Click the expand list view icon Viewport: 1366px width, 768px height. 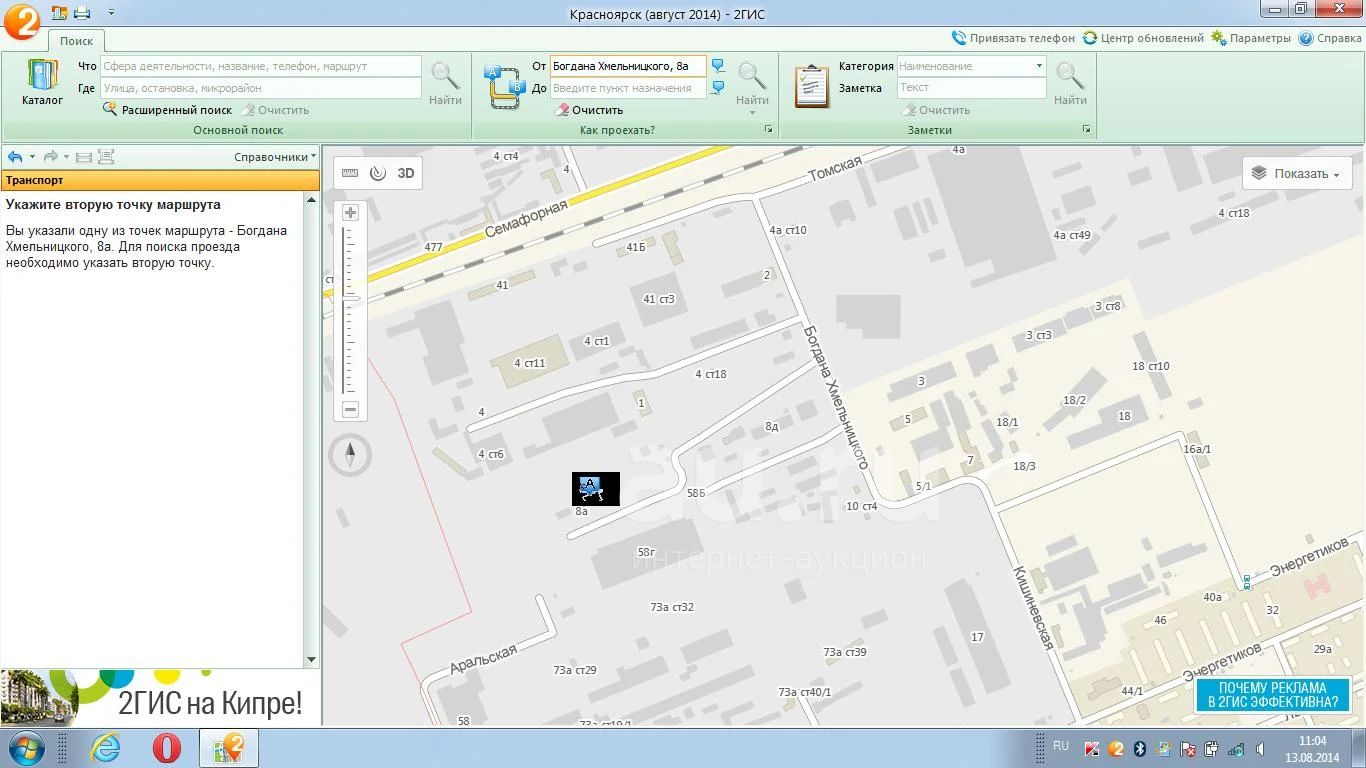[106, 157]
